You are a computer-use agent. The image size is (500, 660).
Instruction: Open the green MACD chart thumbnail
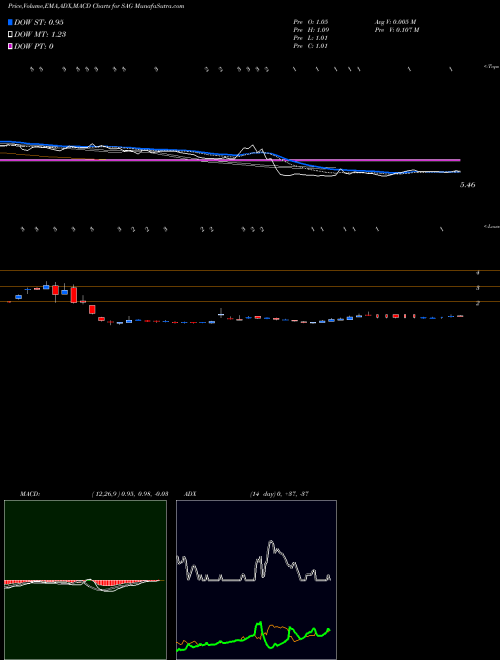(85, 580)
